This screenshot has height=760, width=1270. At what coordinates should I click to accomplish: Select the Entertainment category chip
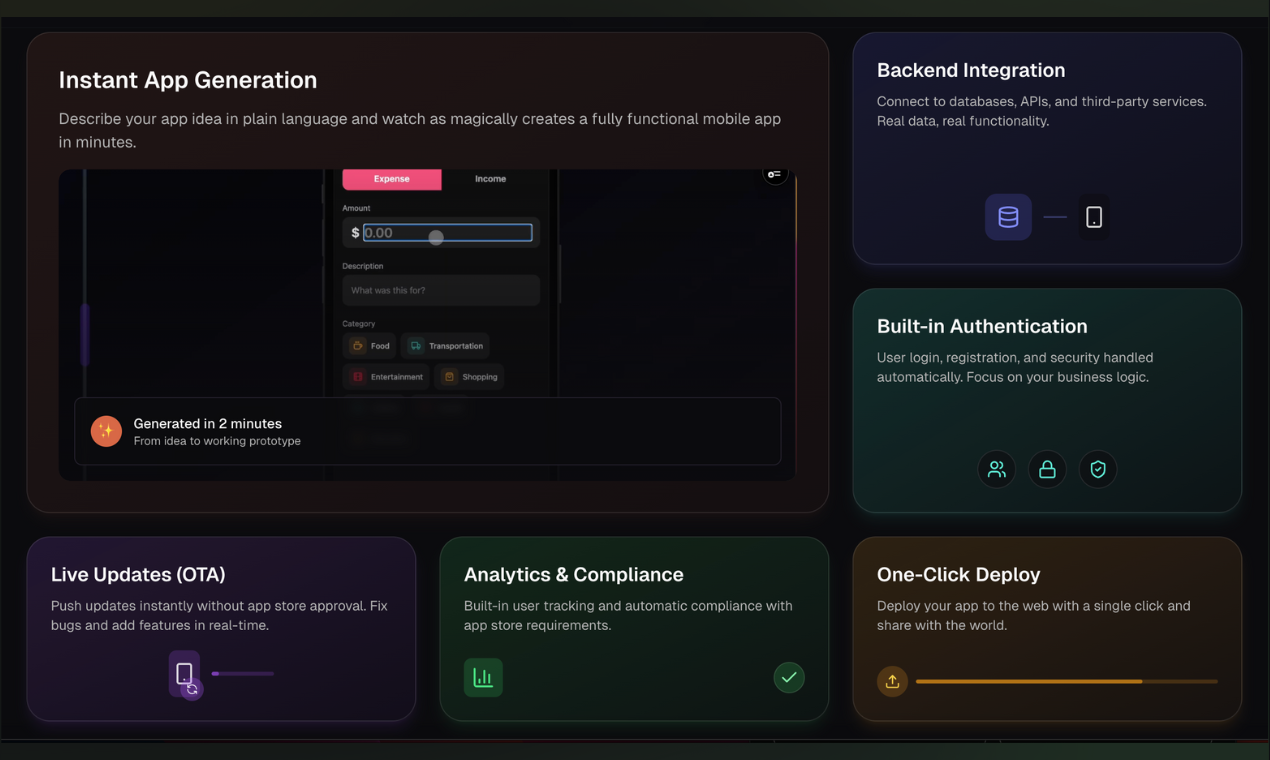tap(387, 377)
